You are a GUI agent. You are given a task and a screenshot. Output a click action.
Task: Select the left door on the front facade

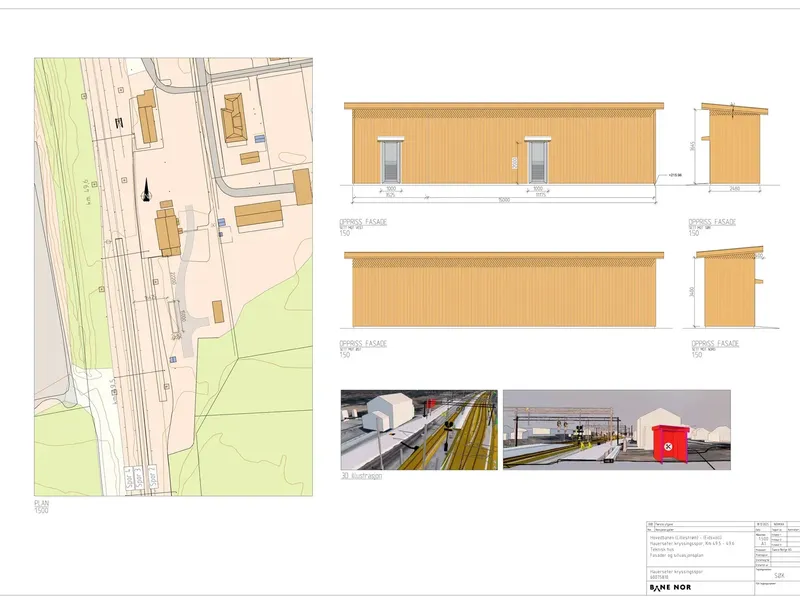391,160
